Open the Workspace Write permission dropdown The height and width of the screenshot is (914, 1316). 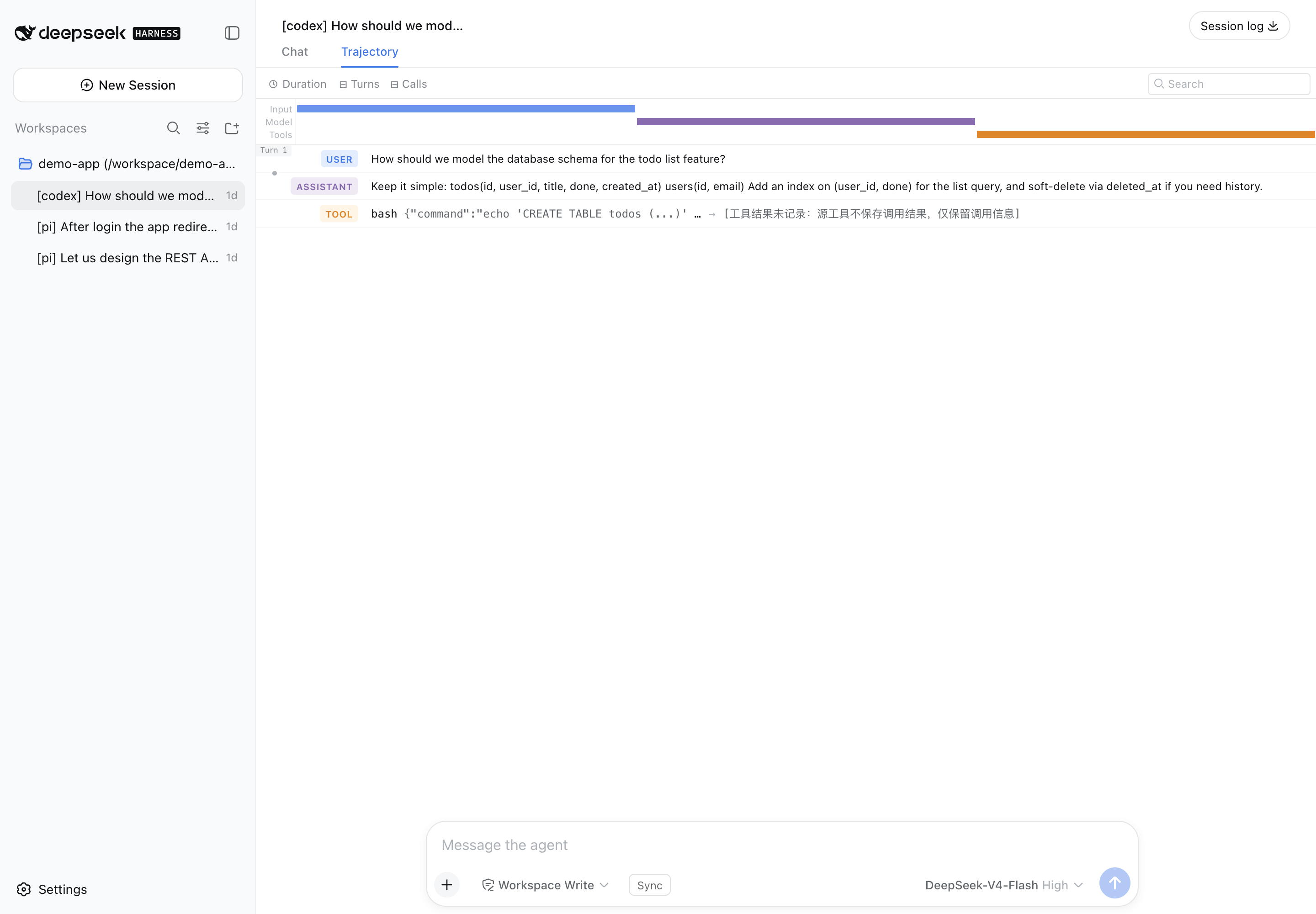pyautogui.click(x=545, y=885)
